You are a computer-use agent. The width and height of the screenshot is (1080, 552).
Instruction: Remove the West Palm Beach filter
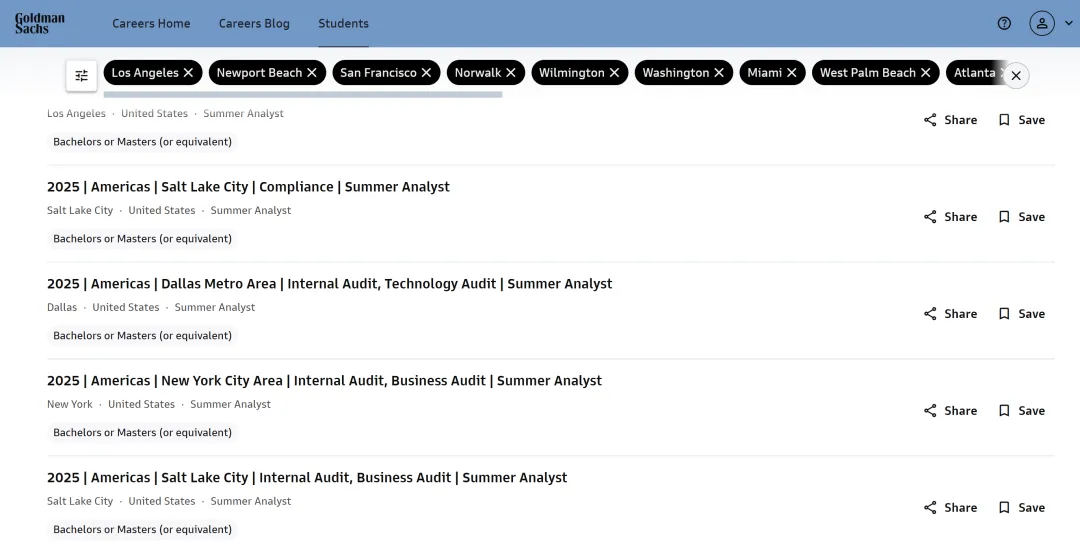point(926,73)
